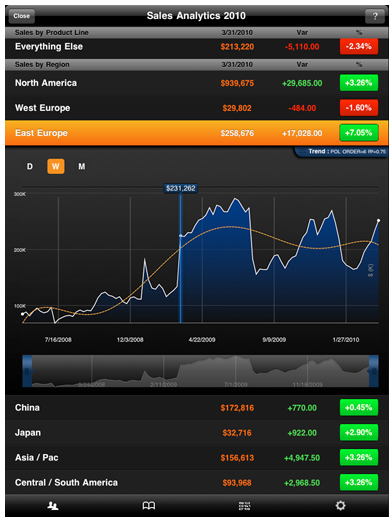Click the 4/22/2009 date axis label
392x527 pixels.
pos(202,339)
